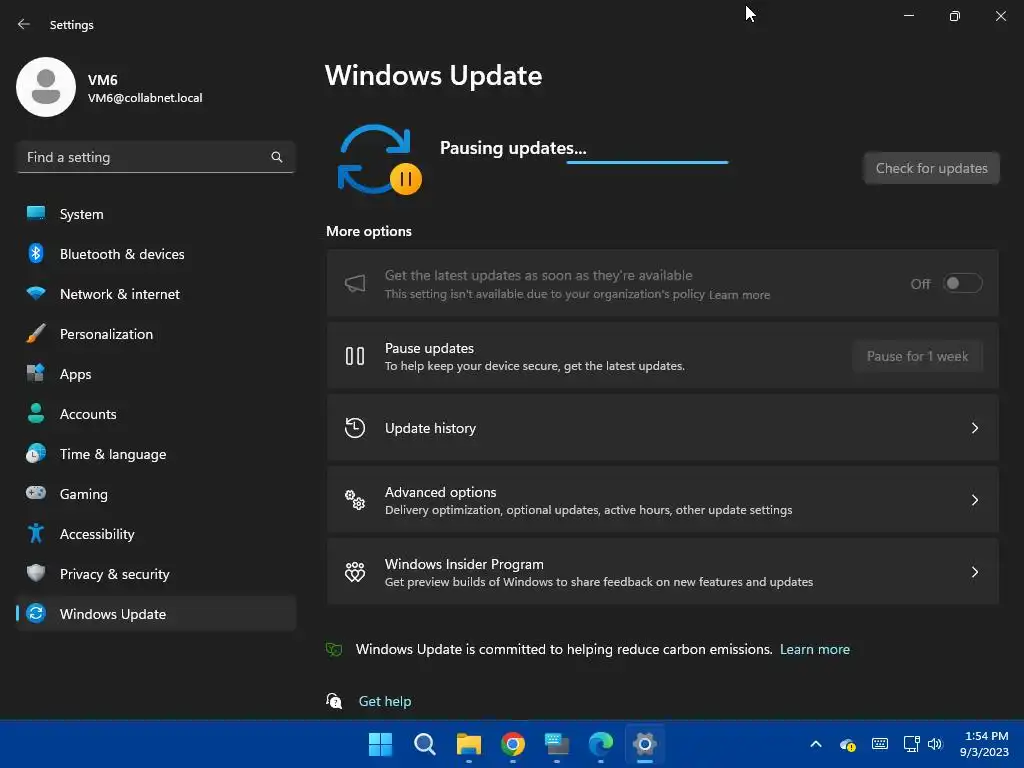Image resolution: width=1024 pixels, height=768 pixels.
Task: Expand Advanced options chevron
Action: click(x=974, y=500)
